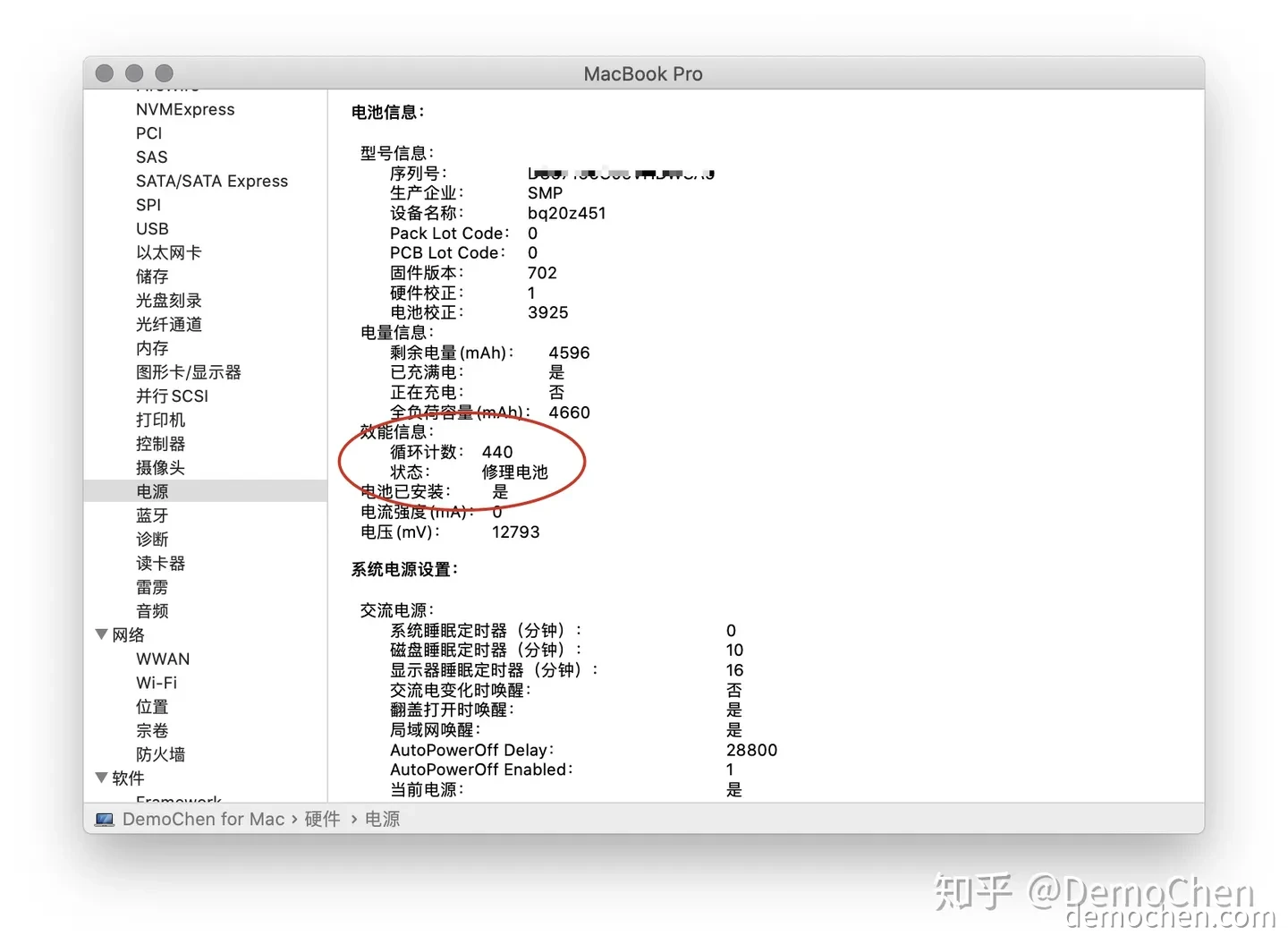Click the 电量信息 section label
The height and width of the screenshot is (944, 1288).
pos(397,333)
